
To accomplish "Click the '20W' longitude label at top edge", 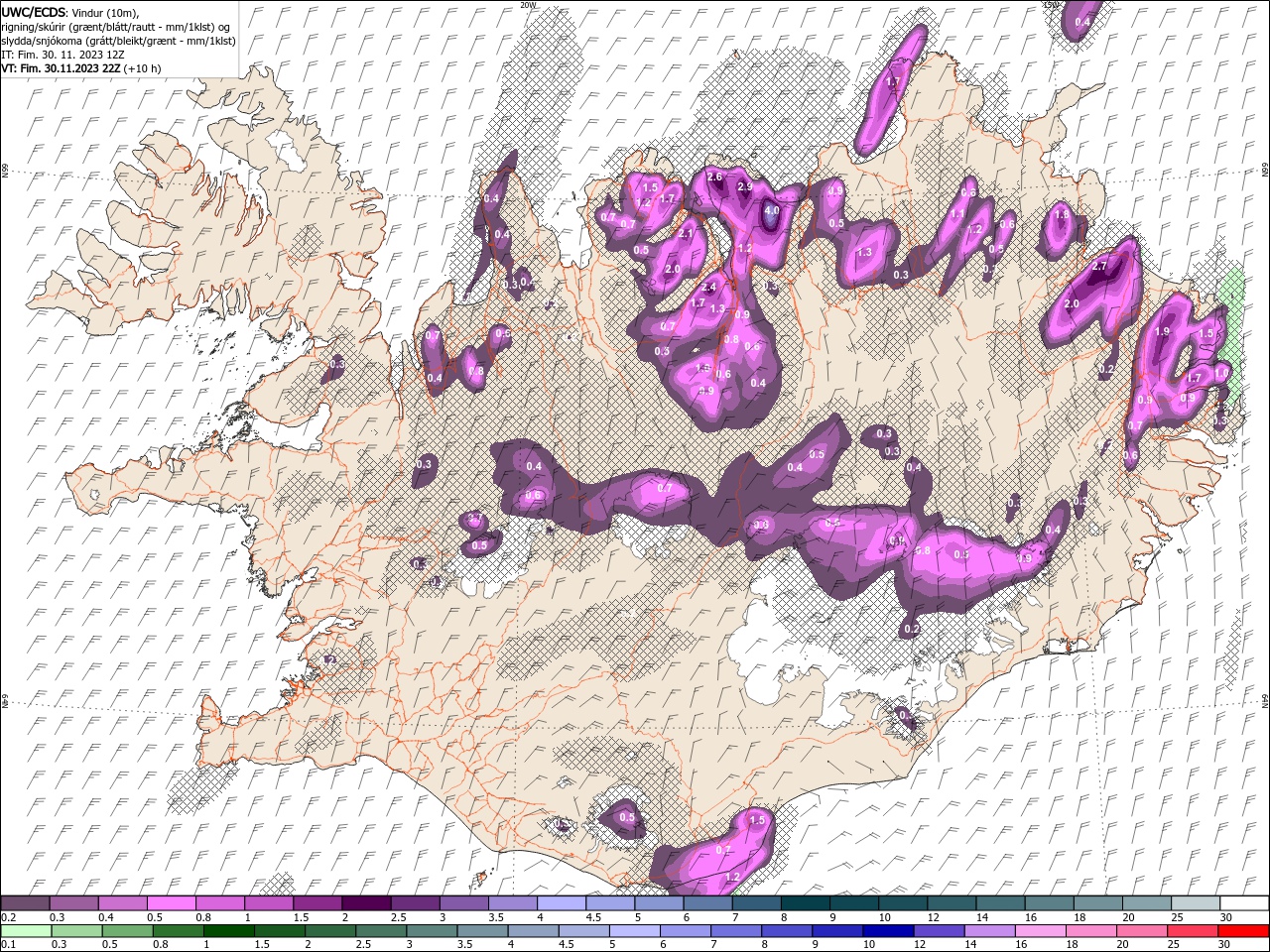I will click(528, 5).
